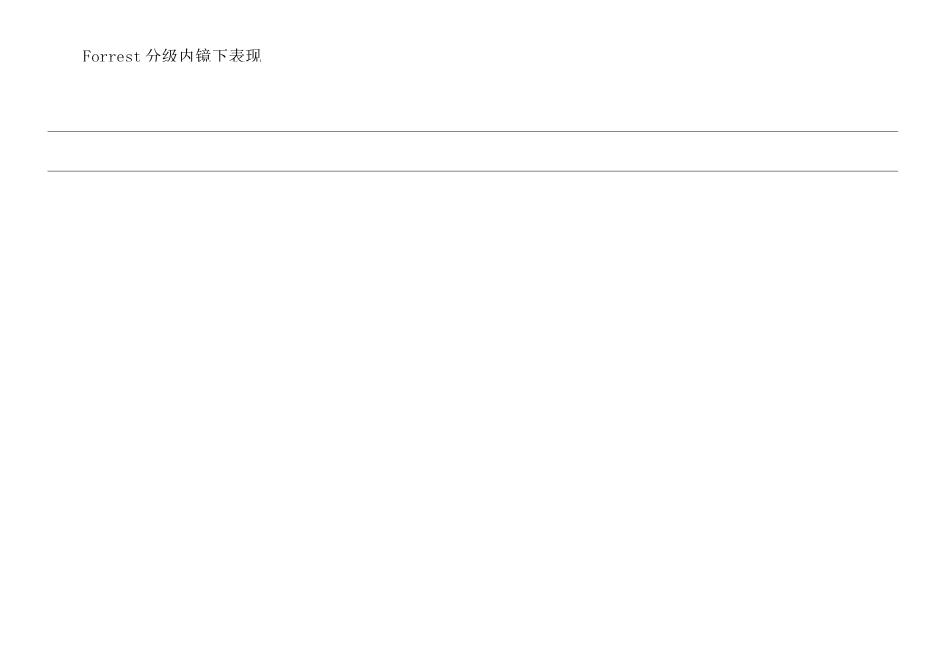Click the character "表" in the heading

pos(237,56)
